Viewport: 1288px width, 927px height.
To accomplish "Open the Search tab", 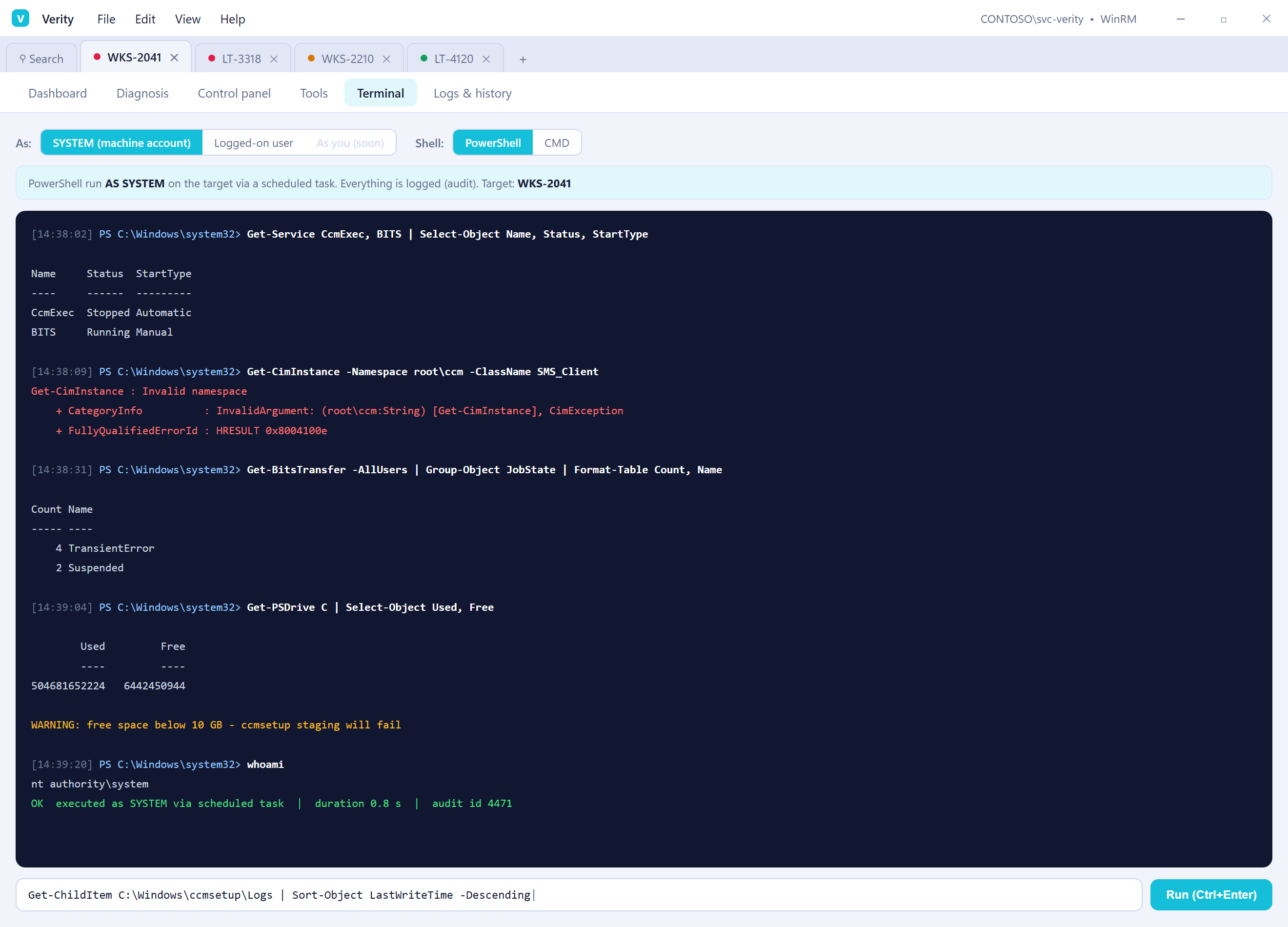I will (x=41, y=59).
